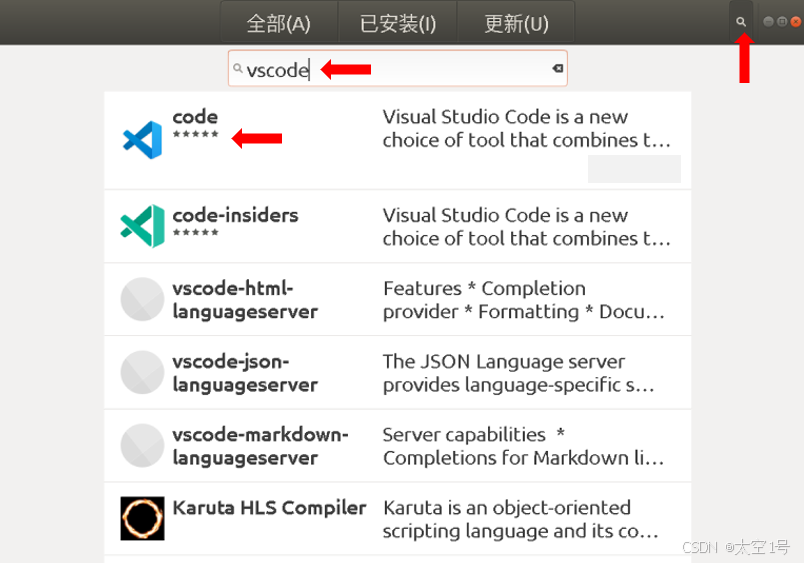The width and height of the screenshot is (804, 563).
Task: Open the "code" app title
Action: (195, 117)
